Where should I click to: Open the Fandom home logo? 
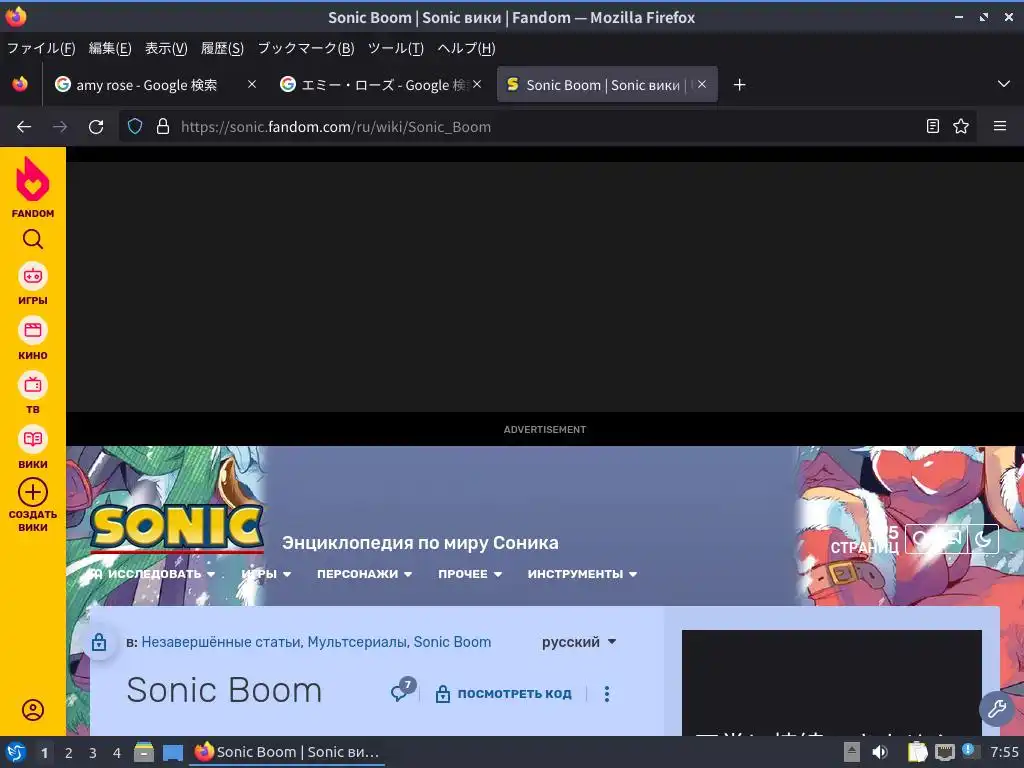pos(33,187)
